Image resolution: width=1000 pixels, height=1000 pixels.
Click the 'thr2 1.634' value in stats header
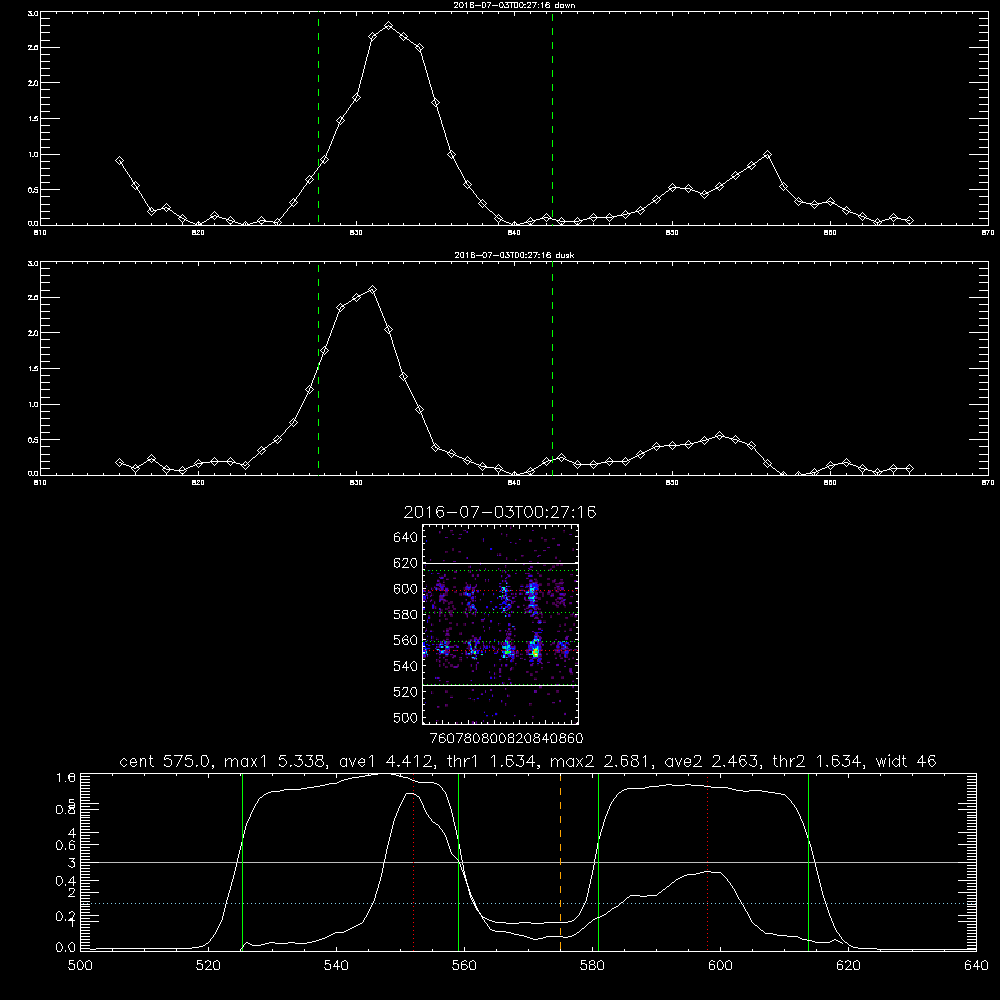818,761
